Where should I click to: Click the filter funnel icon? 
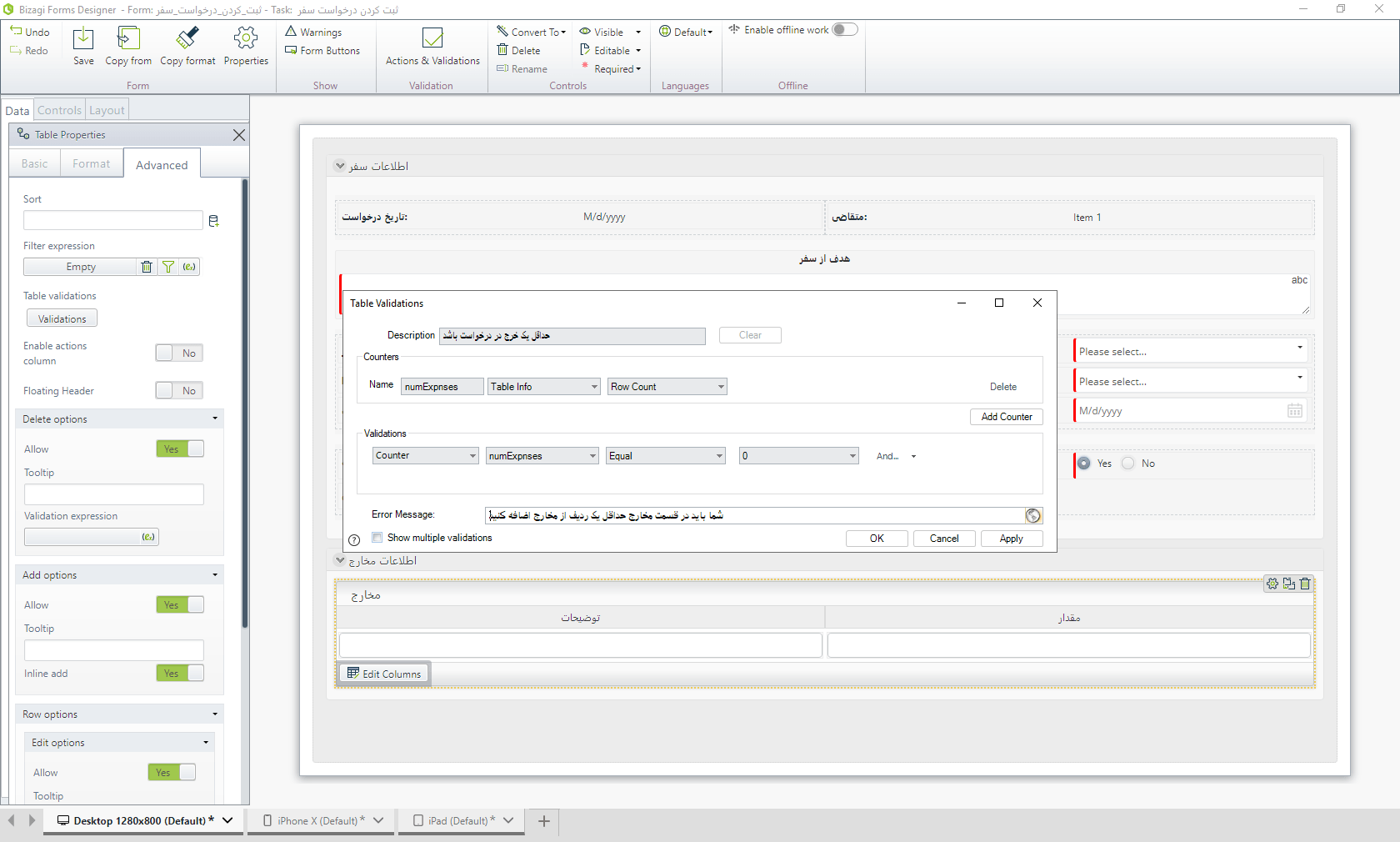[x=168, y=267]
